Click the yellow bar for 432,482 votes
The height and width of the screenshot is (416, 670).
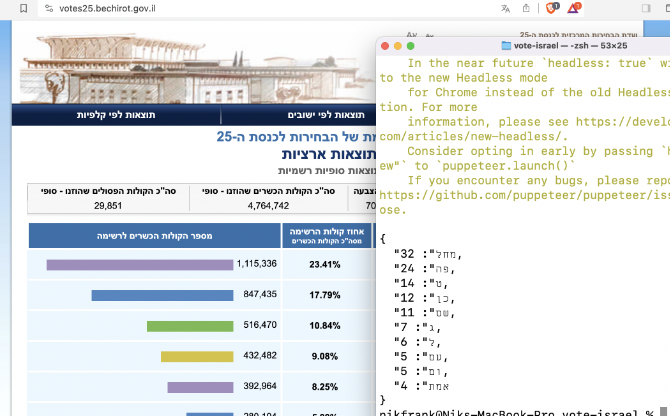(x=197, y=357)
